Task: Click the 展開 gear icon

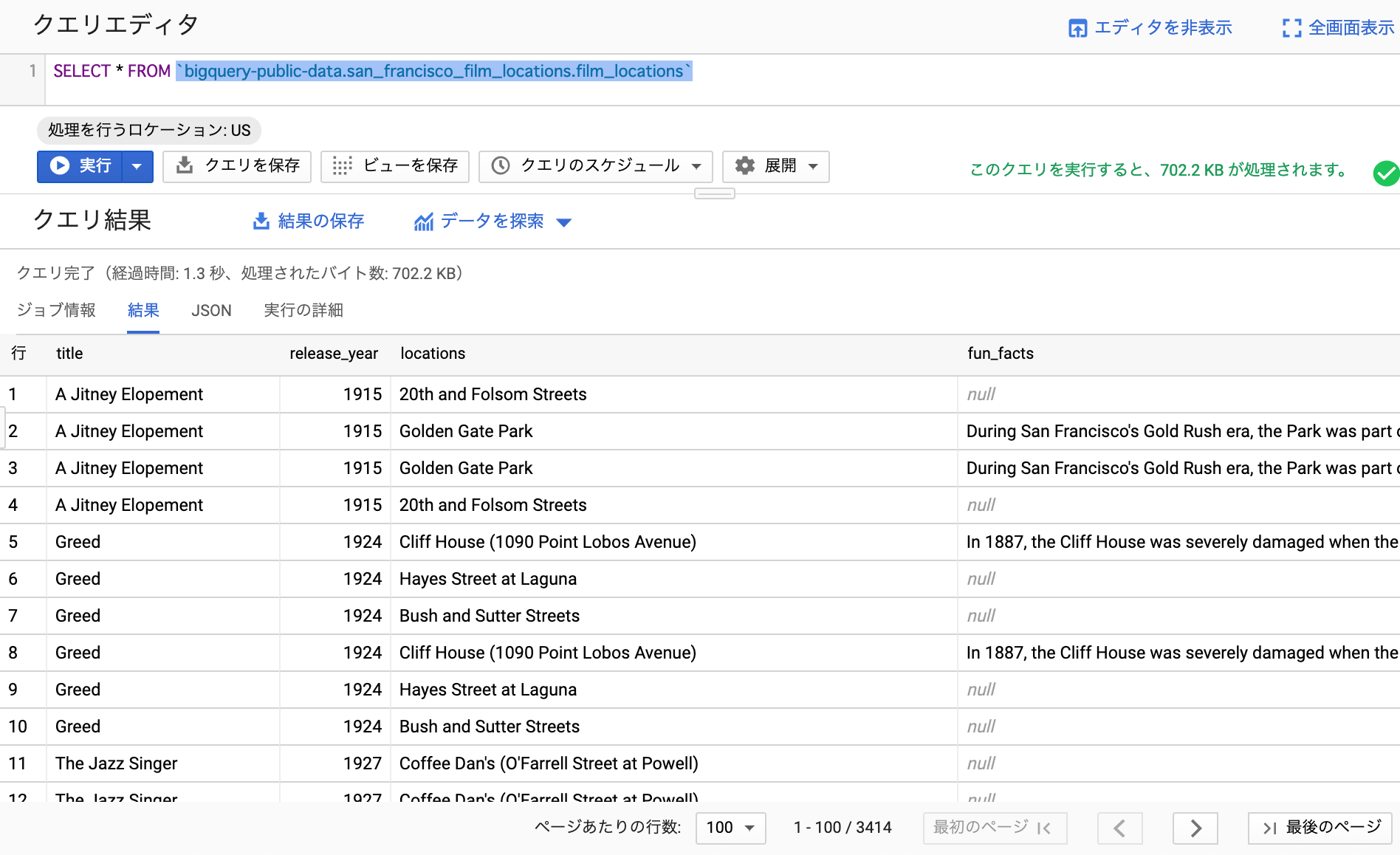Action: [744, 166]
